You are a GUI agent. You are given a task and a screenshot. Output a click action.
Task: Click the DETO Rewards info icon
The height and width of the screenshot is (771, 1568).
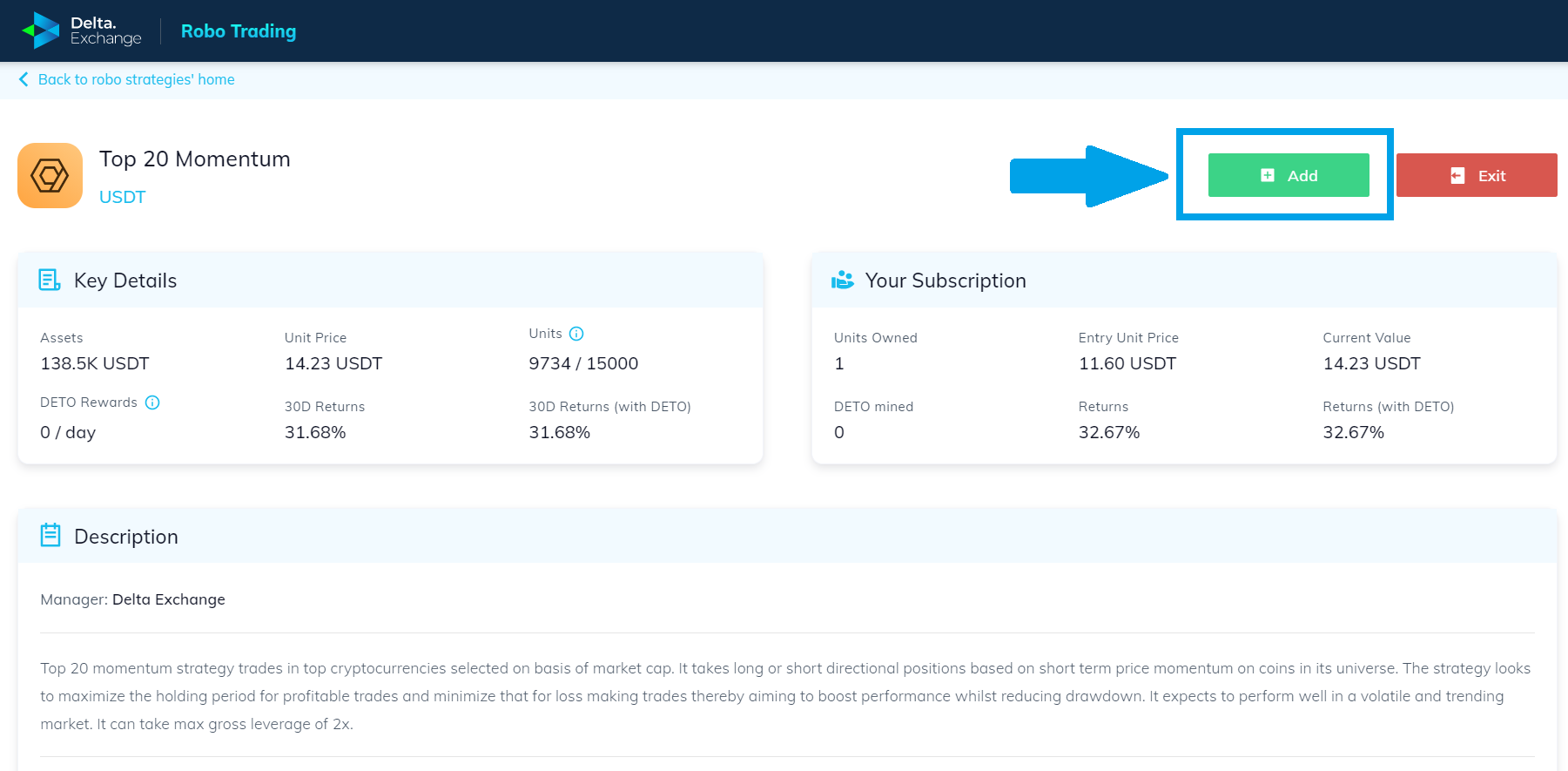click(152, 402)
